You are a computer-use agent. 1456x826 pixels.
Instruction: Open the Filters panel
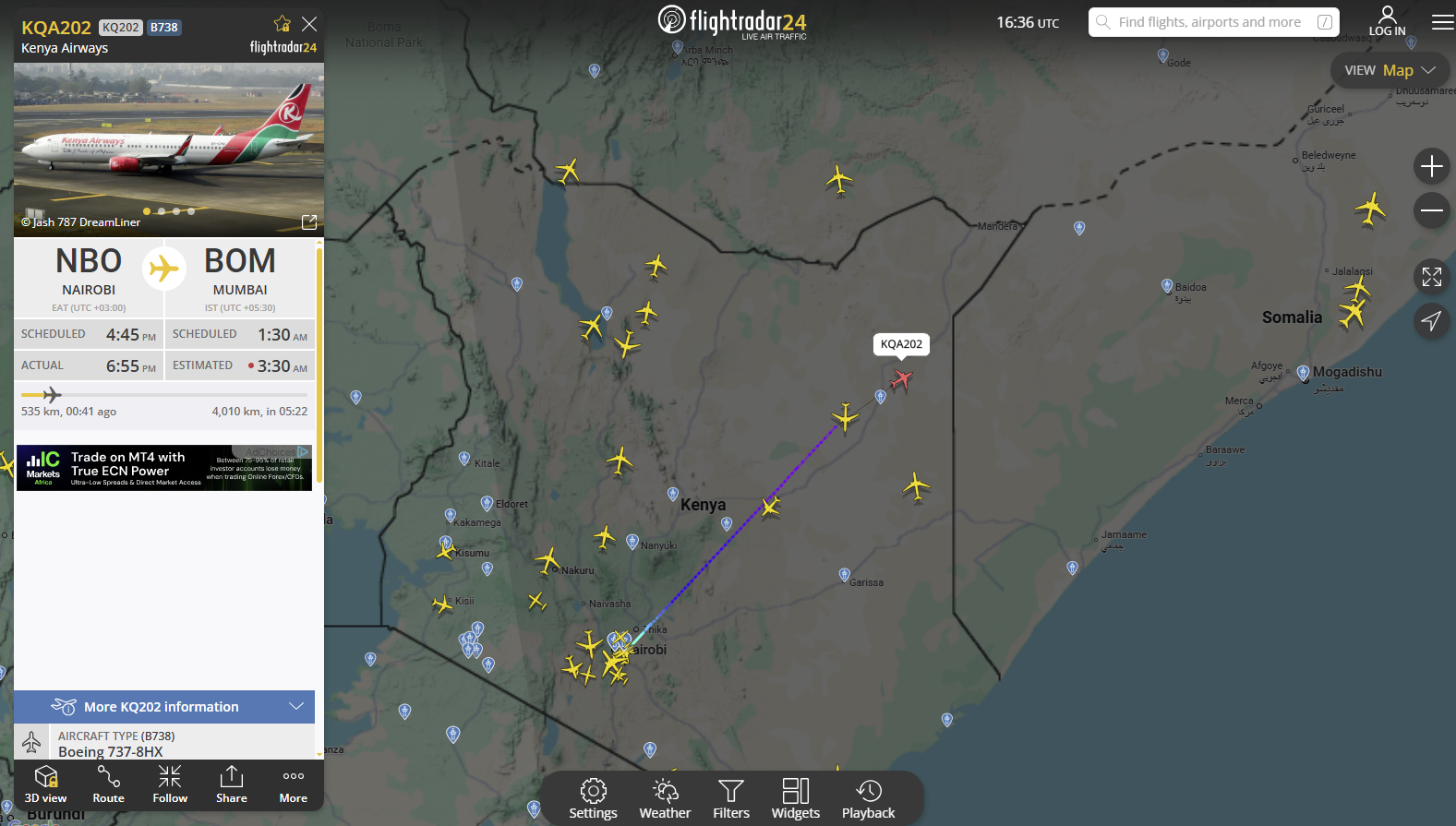pos(730,798)
